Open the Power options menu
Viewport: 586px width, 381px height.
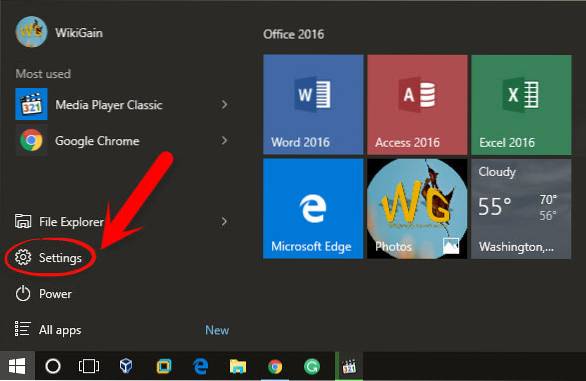click(x=43, y=294)
